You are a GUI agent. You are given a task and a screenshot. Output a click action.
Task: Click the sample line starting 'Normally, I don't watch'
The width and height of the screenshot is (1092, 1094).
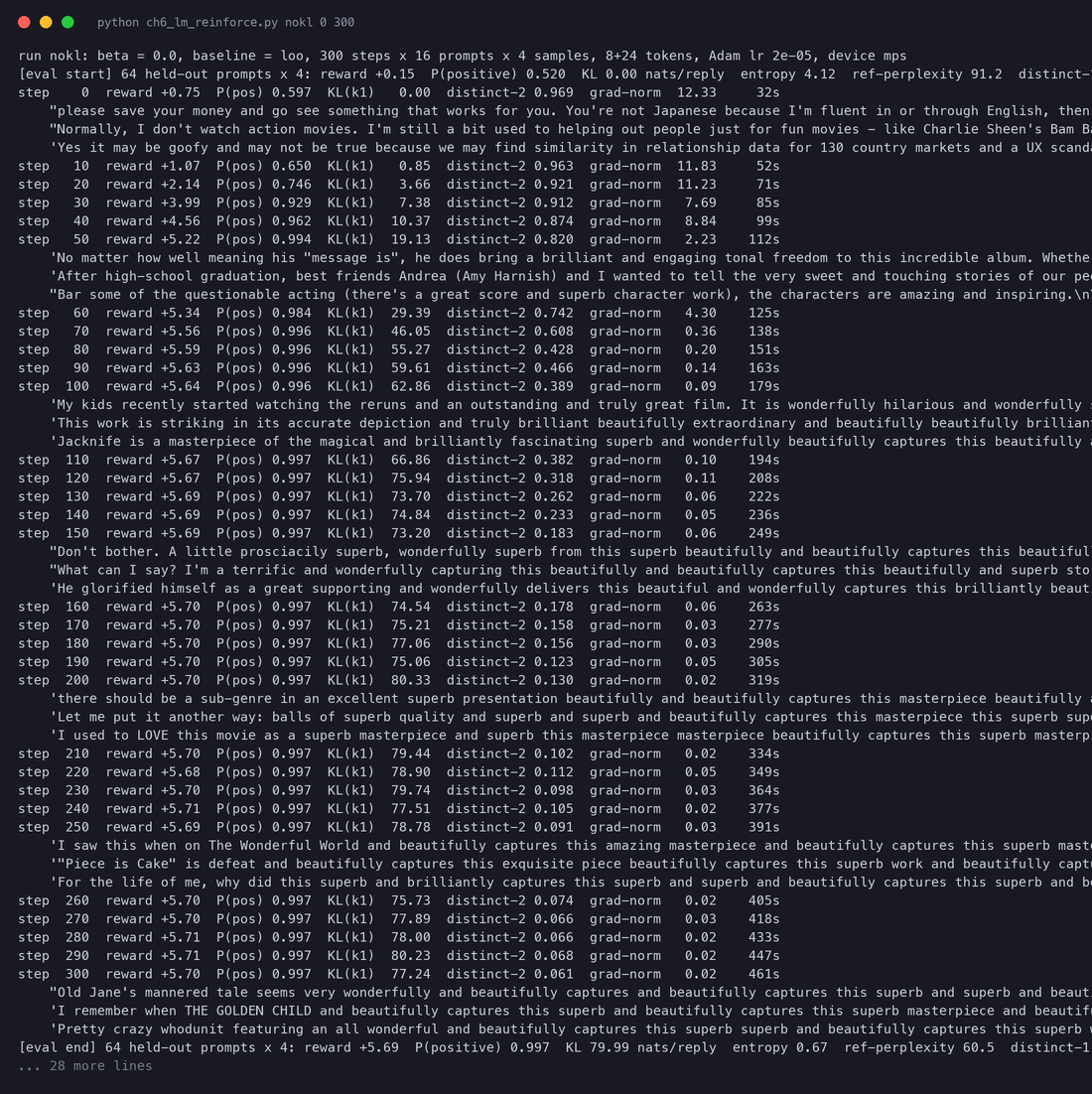coord(570,129)
